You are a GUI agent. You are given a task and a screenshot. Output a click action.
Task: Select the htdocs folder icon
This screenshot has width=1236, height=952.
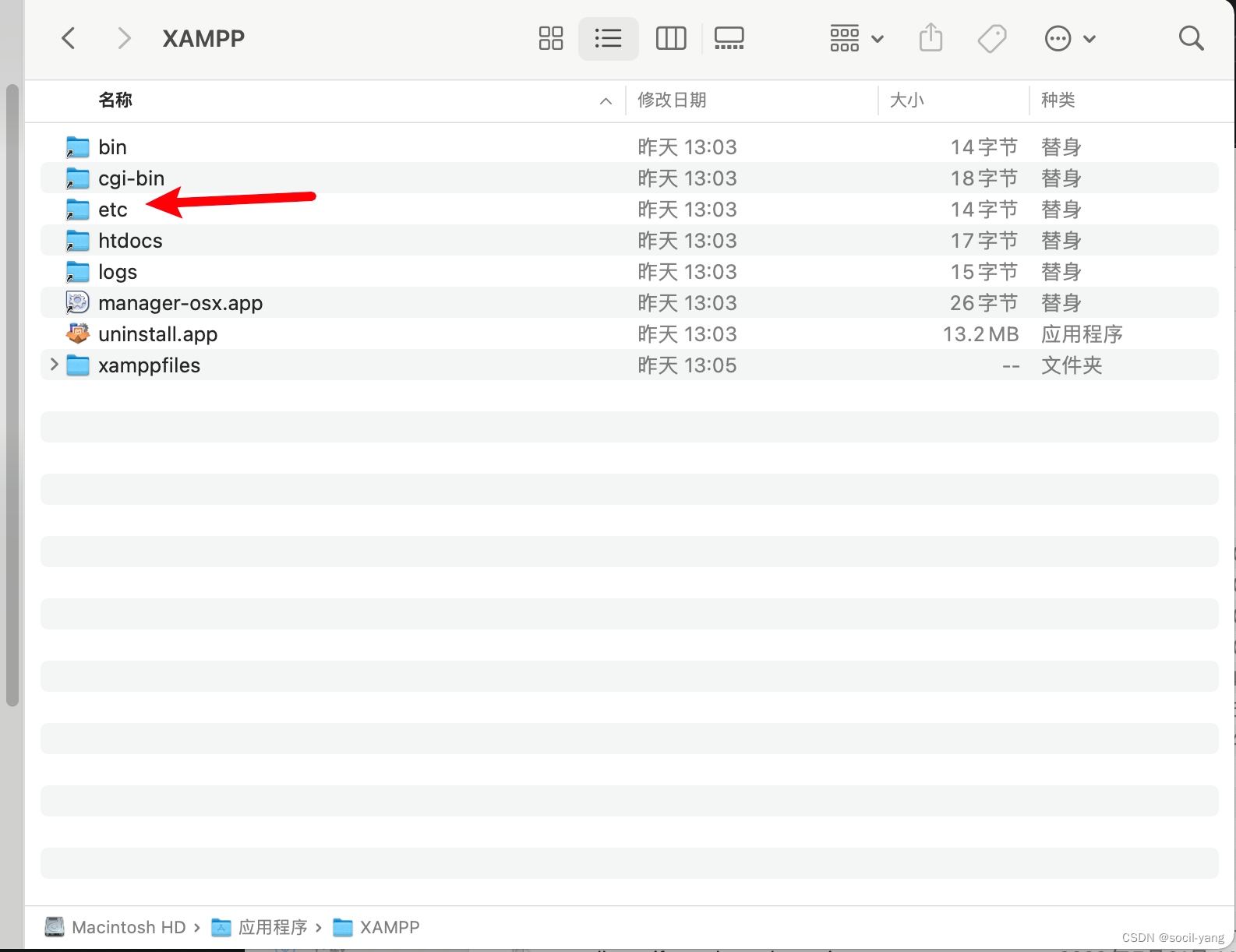click(x=78, y=241)
